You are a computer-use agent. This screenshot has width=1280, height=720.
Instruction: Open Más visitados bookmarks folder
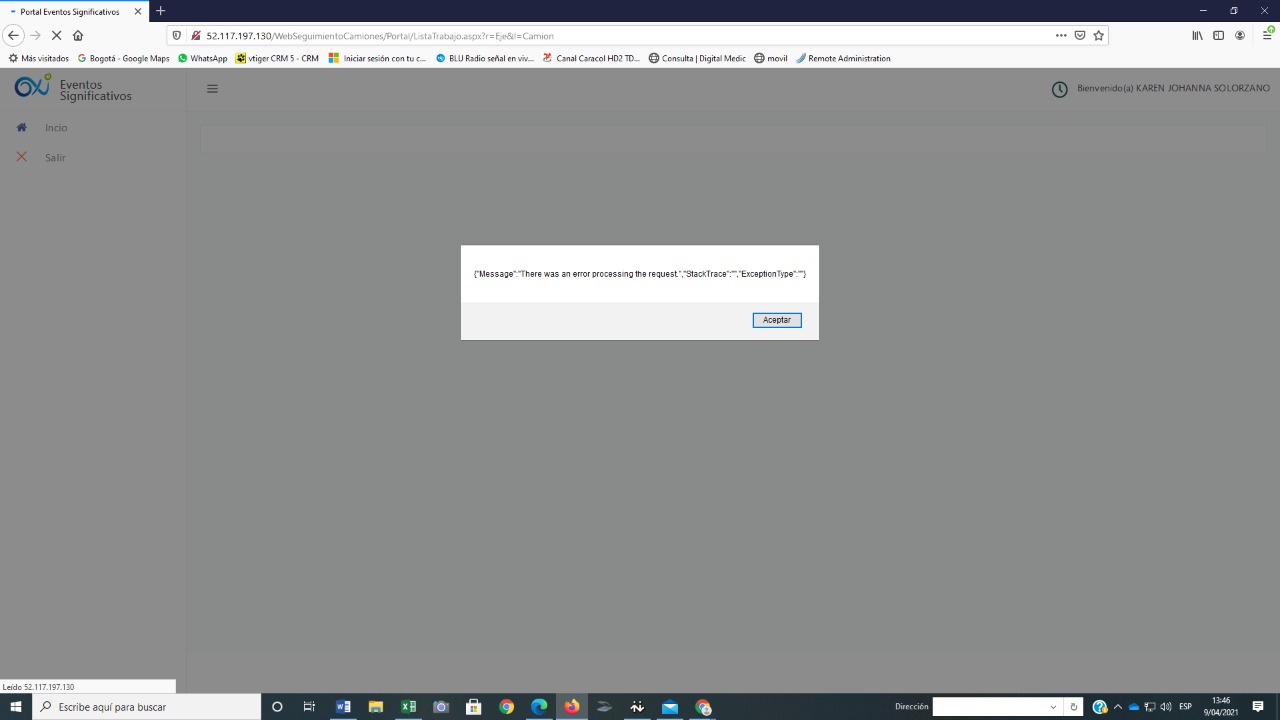pos(39,58)
